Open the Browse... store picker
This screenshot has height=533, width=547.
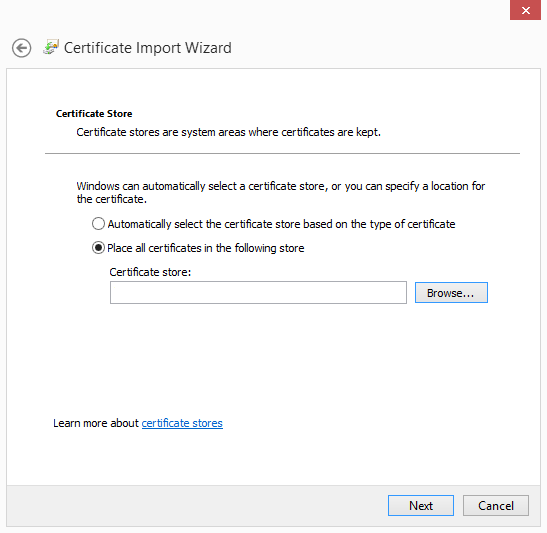tap(451, 293)
